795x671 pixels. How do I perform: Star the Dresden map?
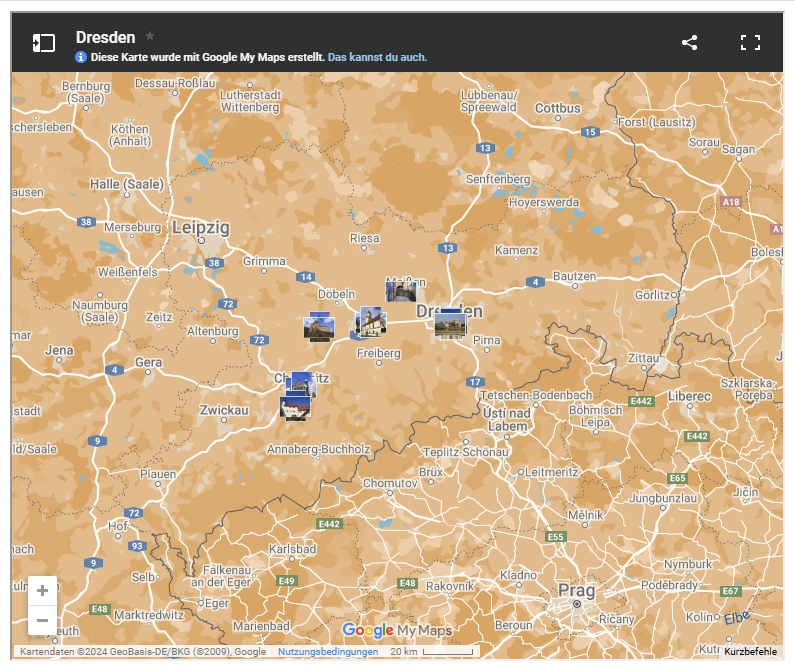click(150, 36)
